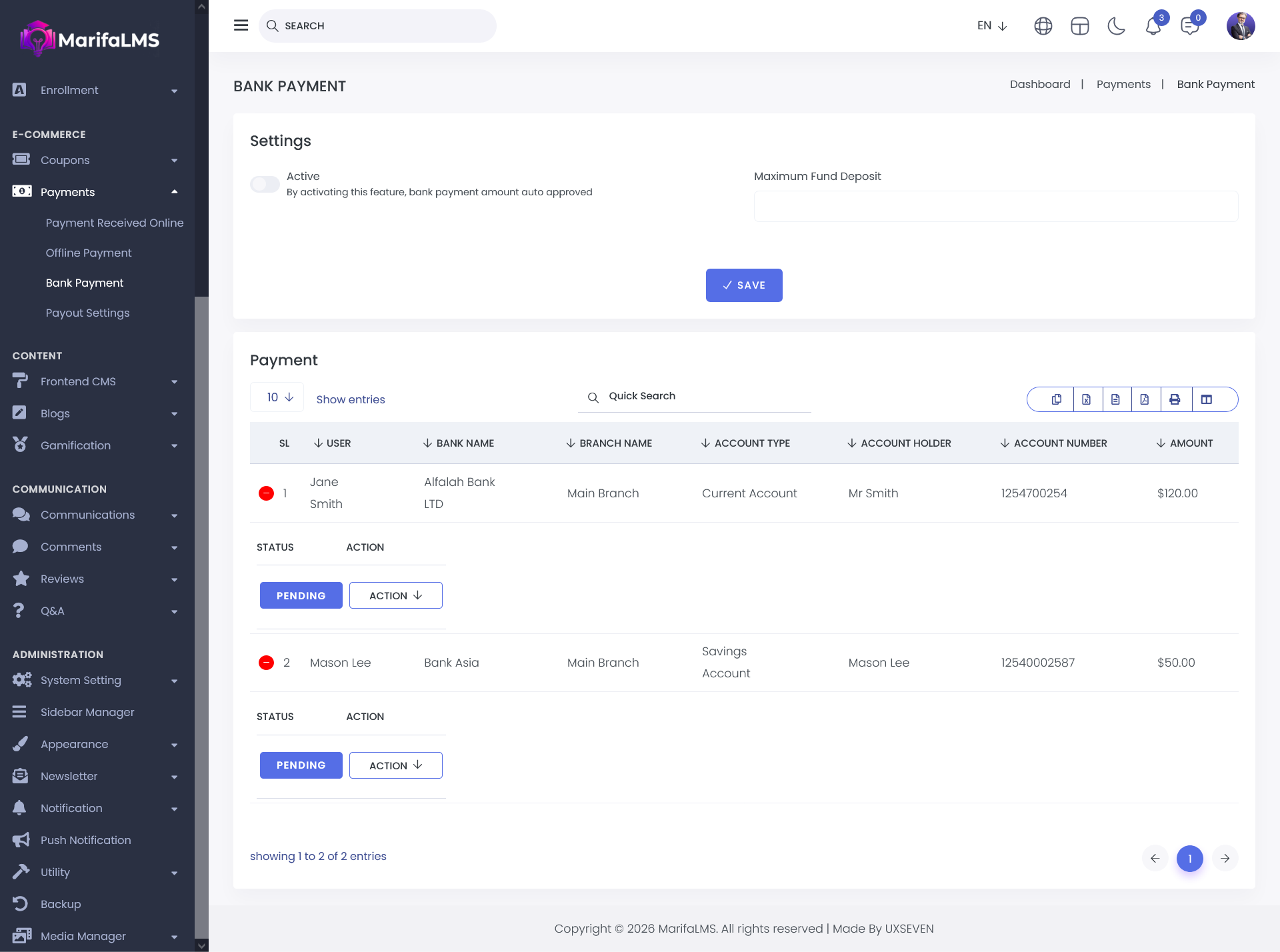This screenshot has width=1280, height=952.
Task: Open the entries count dropdown showing 10
Action: pos(277,397)
